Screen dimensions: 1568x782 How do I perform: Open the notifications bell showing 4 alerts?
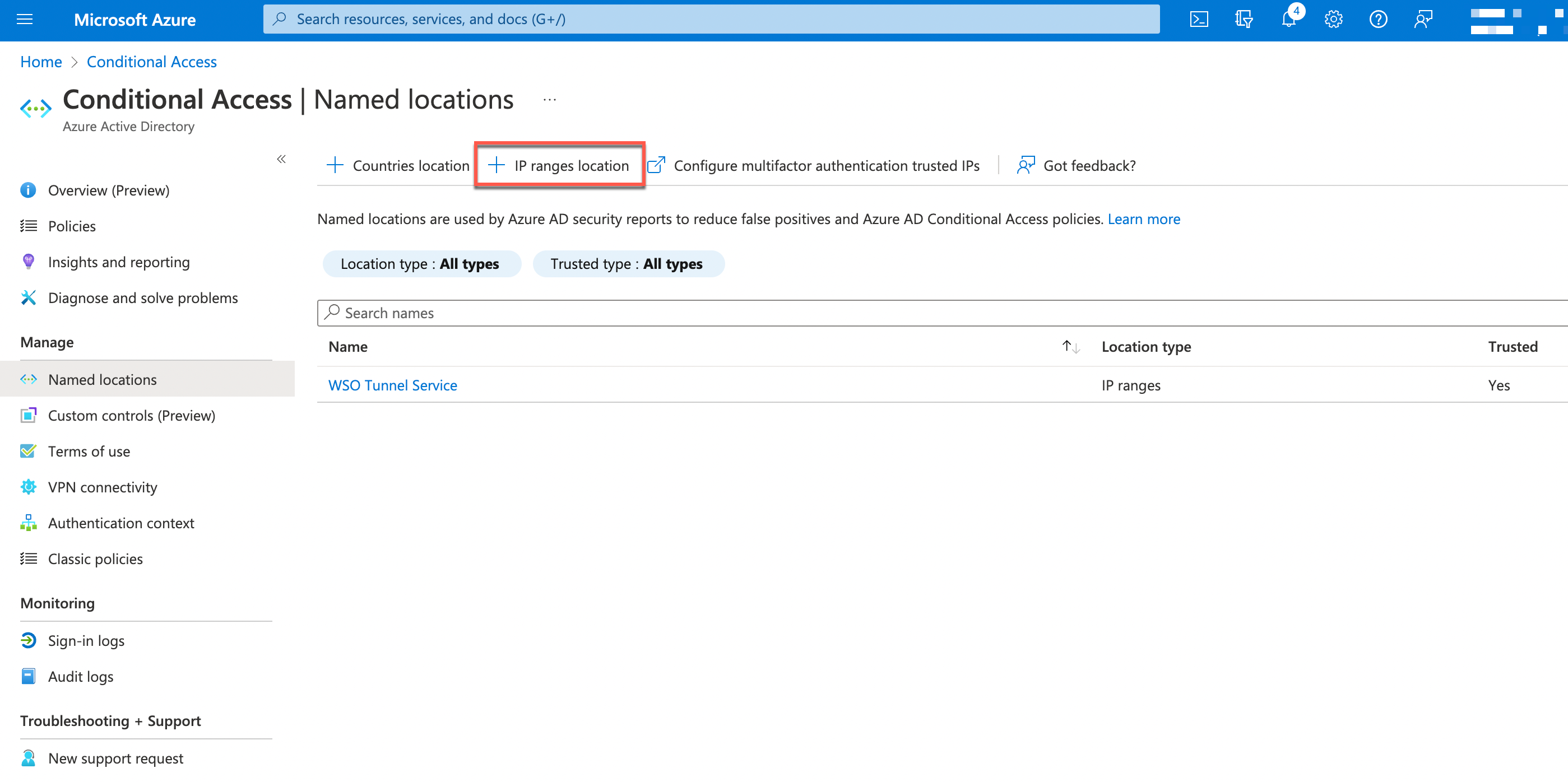click(1288, 19)
